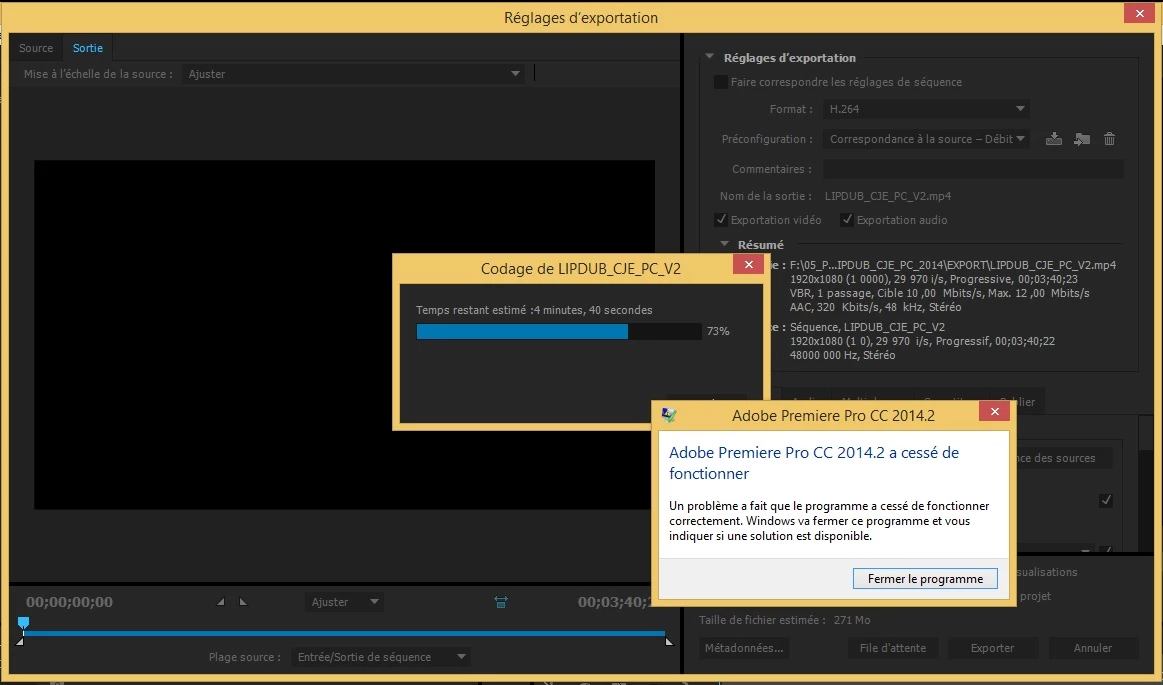This screenshot has height=685, width=1163.
Task: Click the 00;00;00;00 current timecode
Action: (x=70, y=602)
